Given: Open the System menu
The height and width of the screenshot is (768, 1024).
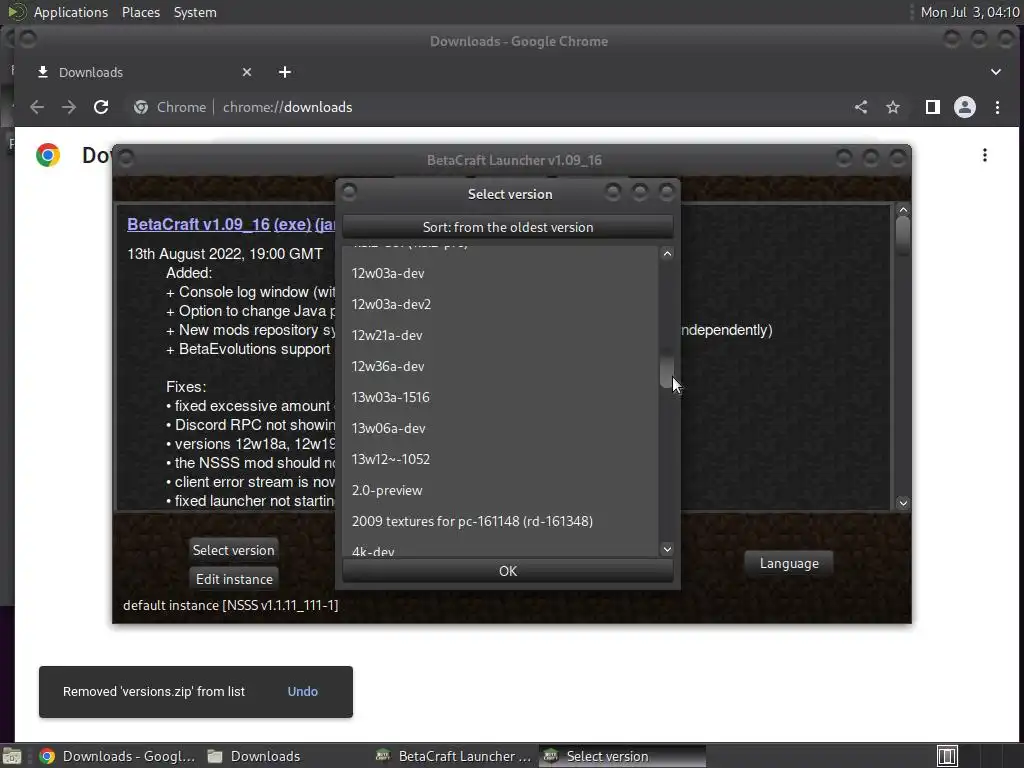Looking at the screenshot, I should 195,12.
